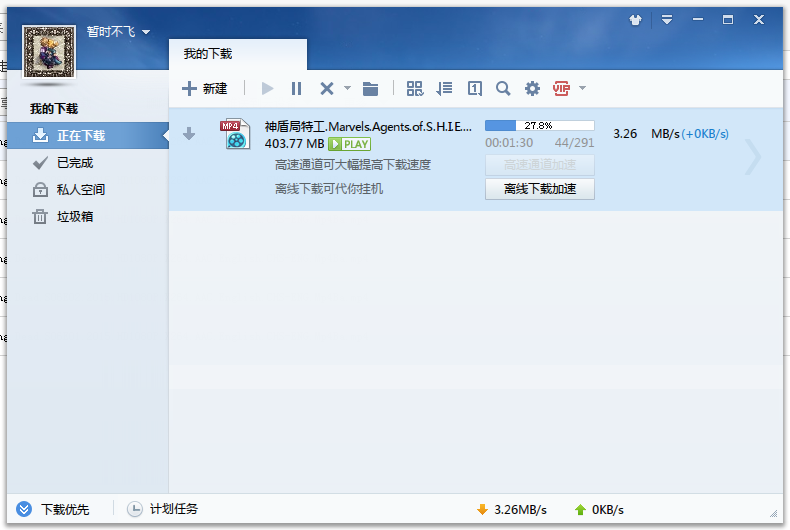Start download with the play toolbar icon
This screenshot has width=790, height=530.
click(268, 89)
